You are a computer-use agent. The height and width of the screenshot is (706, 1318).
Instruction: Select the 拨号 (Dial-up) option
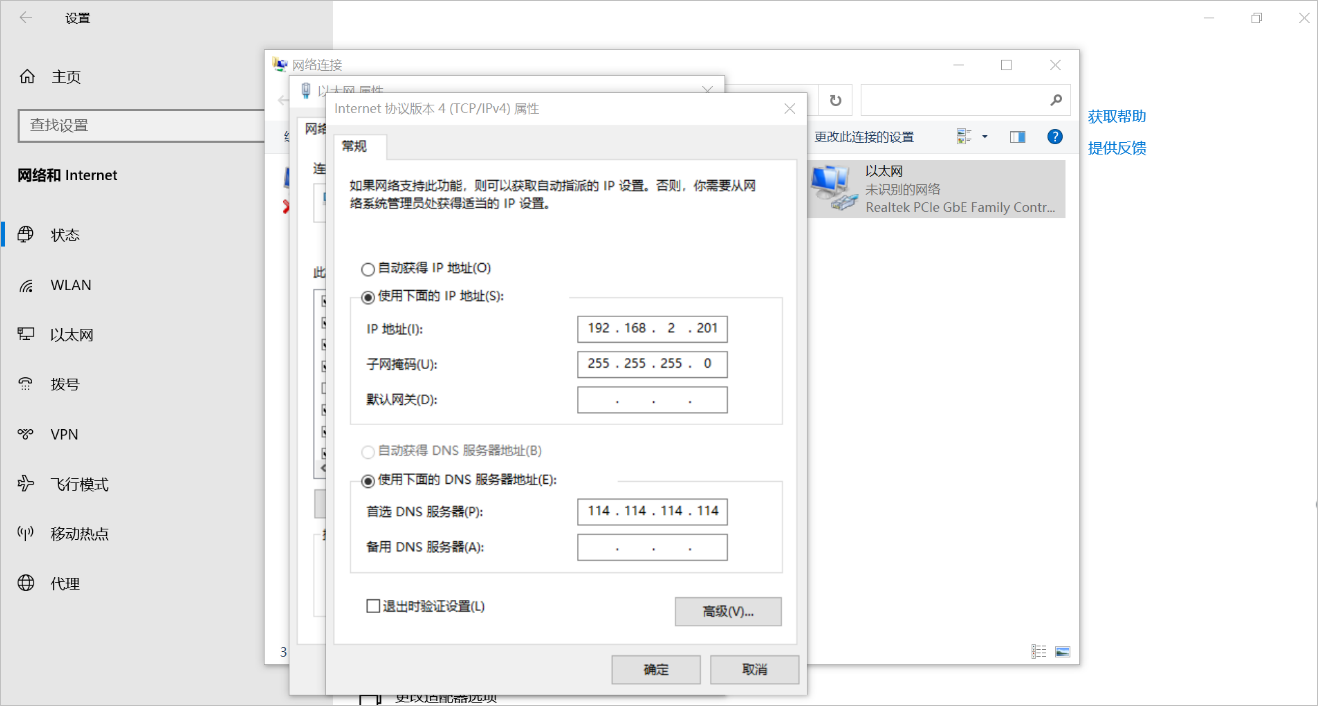tap(64, 383)
